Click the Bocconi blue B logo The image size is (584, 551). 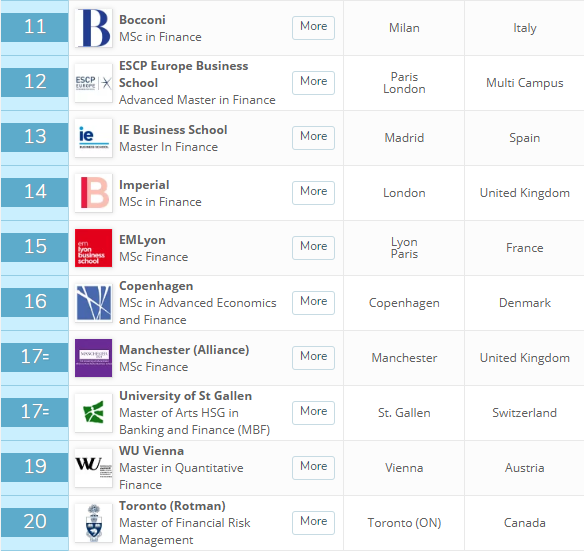(x=93, y=28)
